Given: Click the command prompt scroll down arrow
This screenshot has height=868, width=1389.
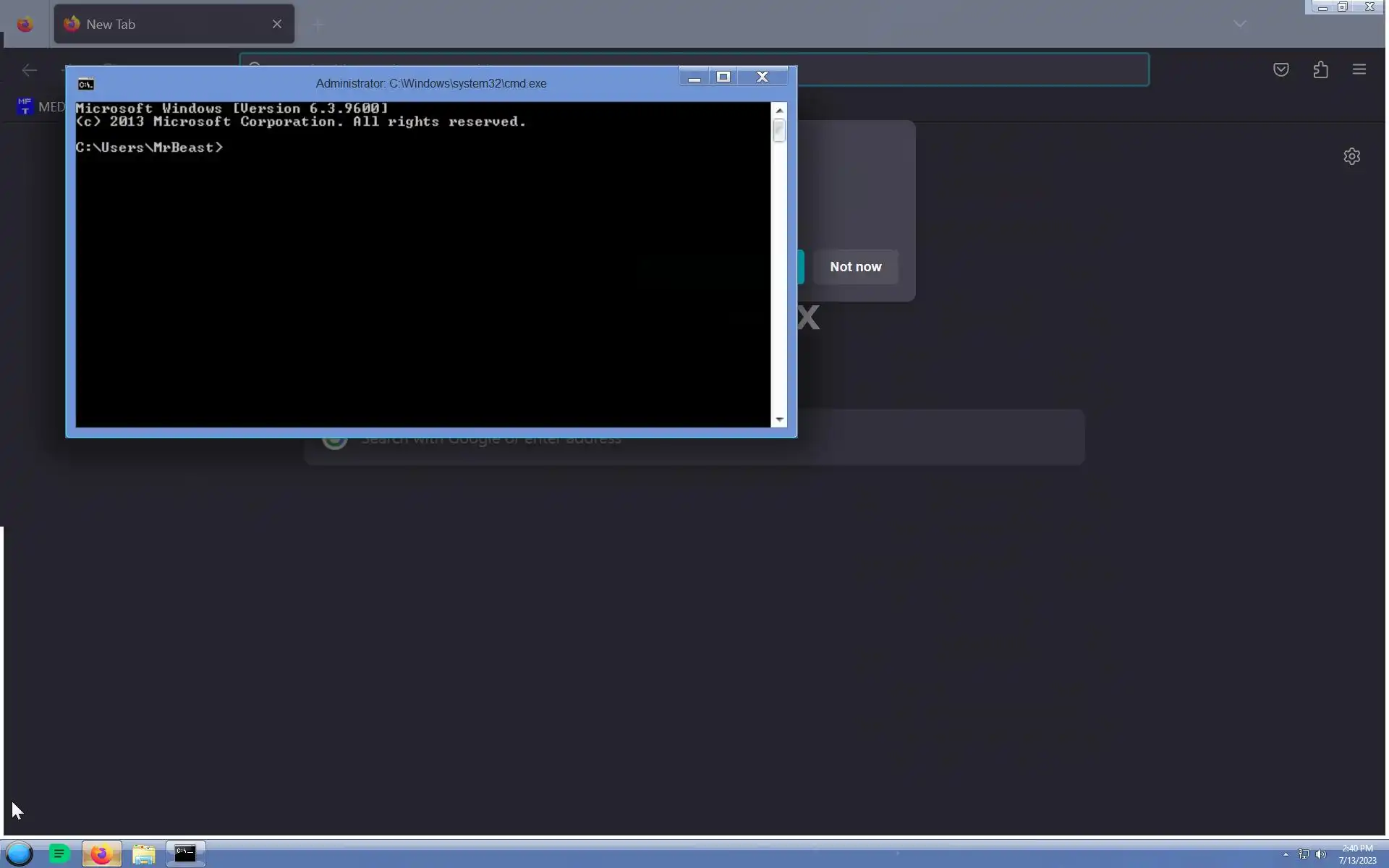Looking at the screenshot, I should pyautogui.click(x=779, y=420).
